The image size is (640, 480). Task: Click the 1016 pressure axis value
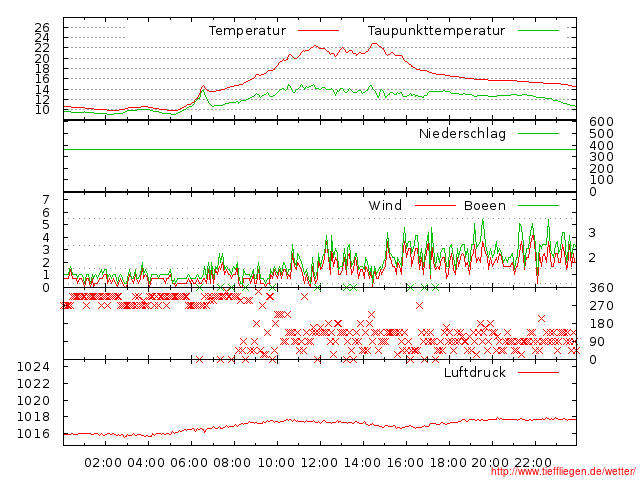pyautogui.click(x=33, y=433)
